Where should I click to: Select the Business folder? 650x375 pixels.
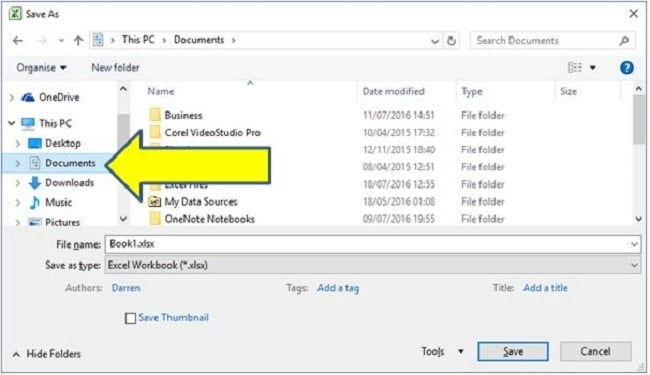pos(183,116)
